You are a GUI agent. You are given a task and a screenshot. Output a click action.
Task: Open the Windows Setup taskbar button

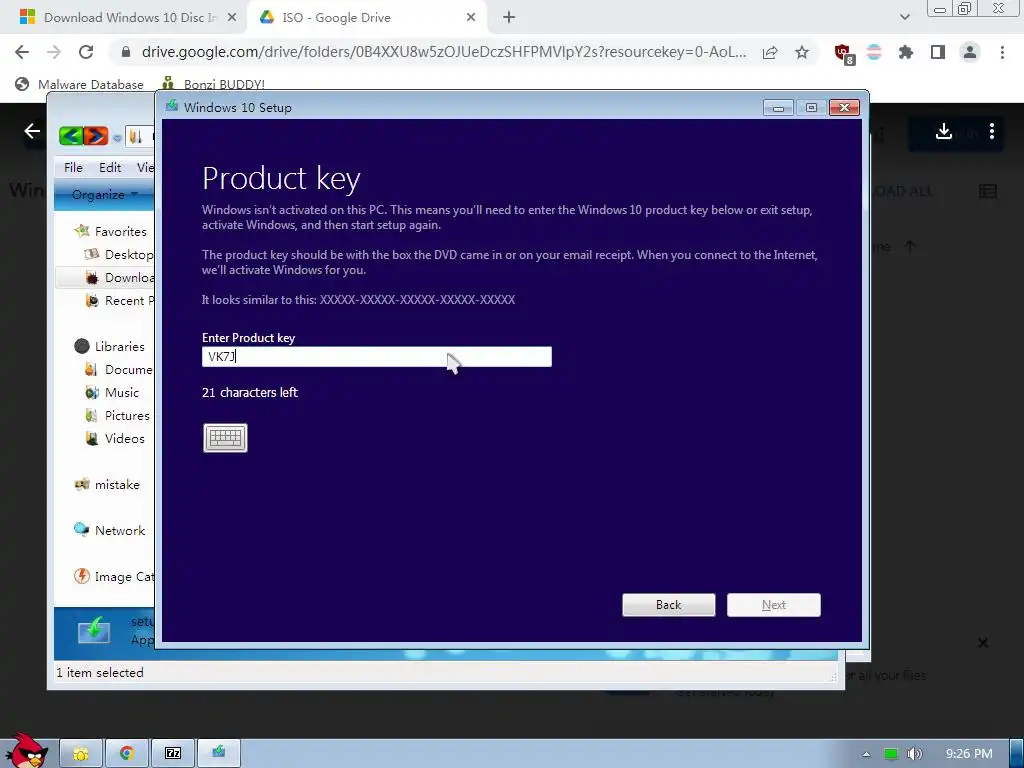tap(219, 754)
